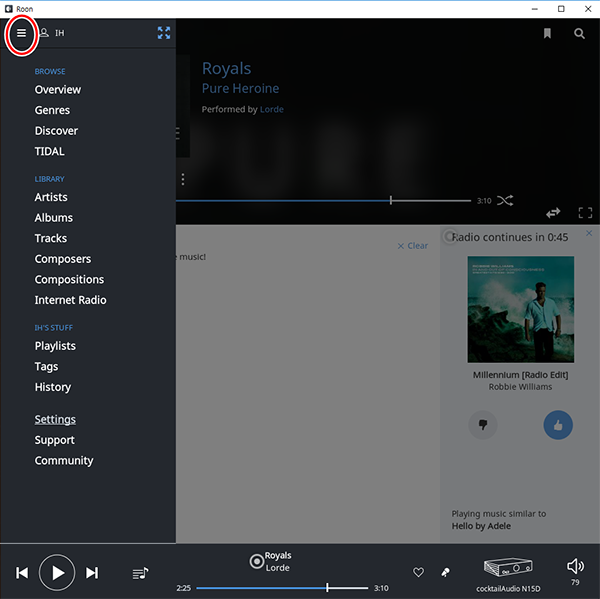This screenshot has width=600, height=599.
Task: Click the Millennium [Radio Edit] title
Action: [520, 375]
